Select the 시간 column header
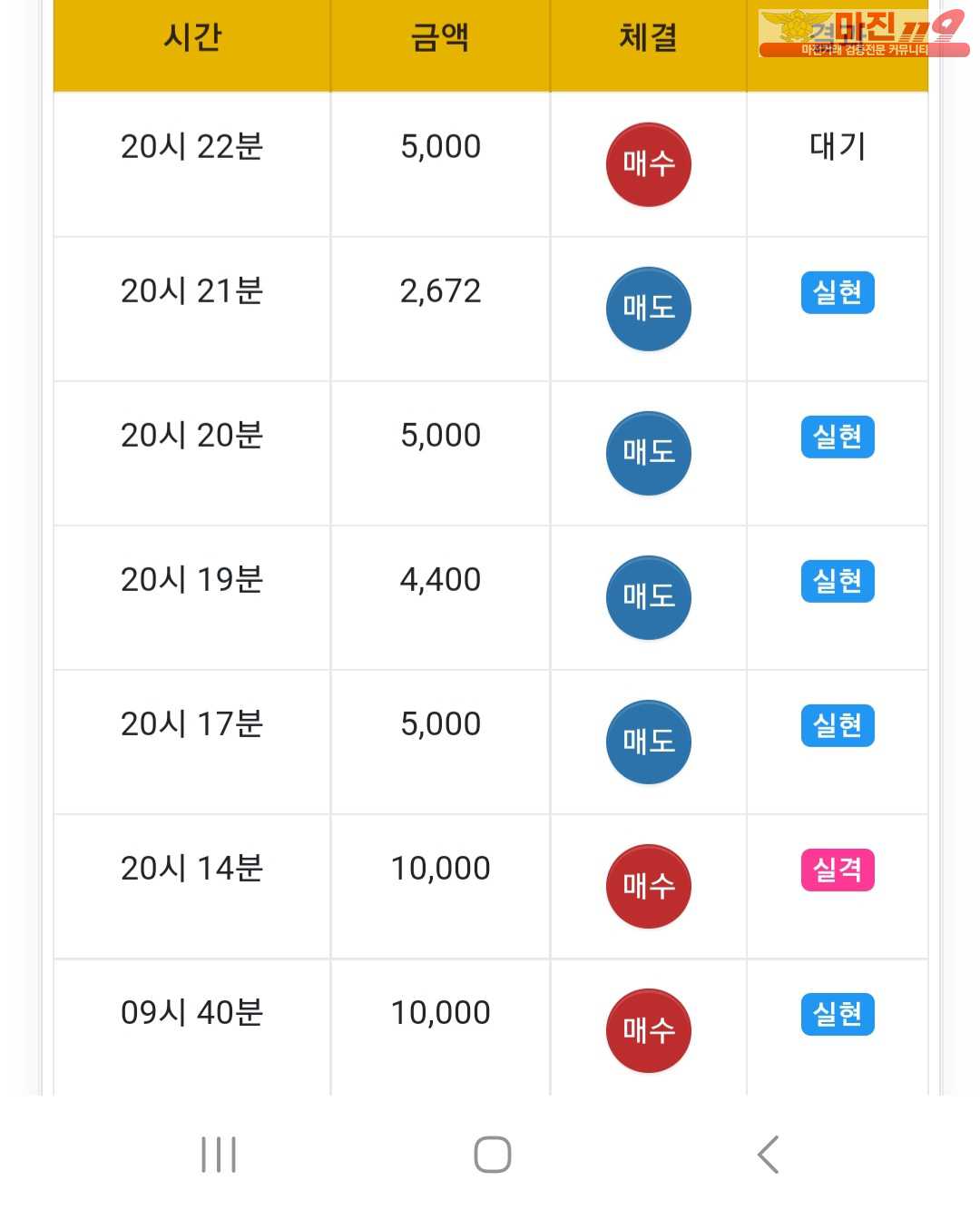The image size is (980, 1210). (x=192, y=37)
